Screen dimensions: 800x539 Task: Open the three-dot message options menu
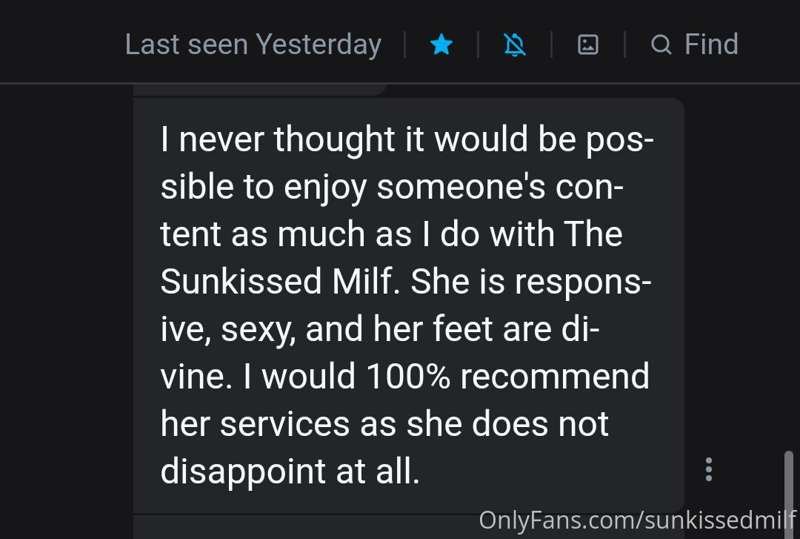(x=709, y=469)
